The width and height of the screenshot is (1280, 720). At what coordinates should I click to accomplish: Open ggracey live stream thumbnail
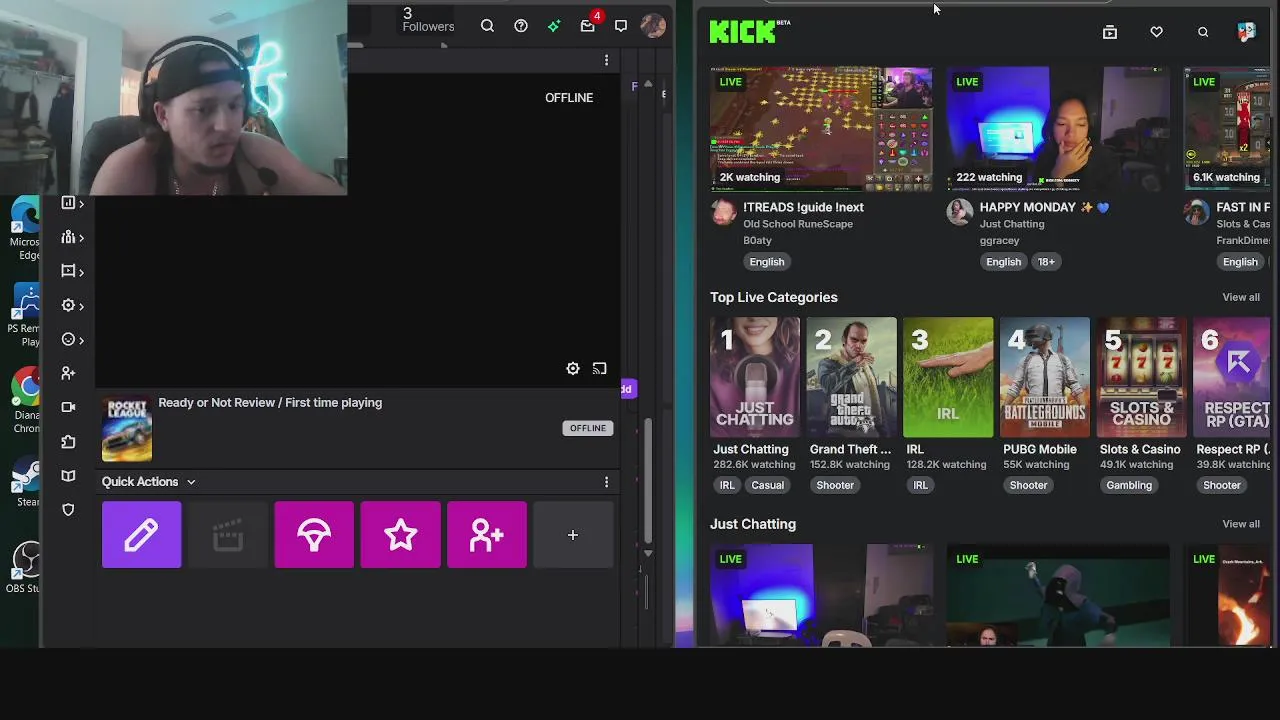tap(1058, 129)
